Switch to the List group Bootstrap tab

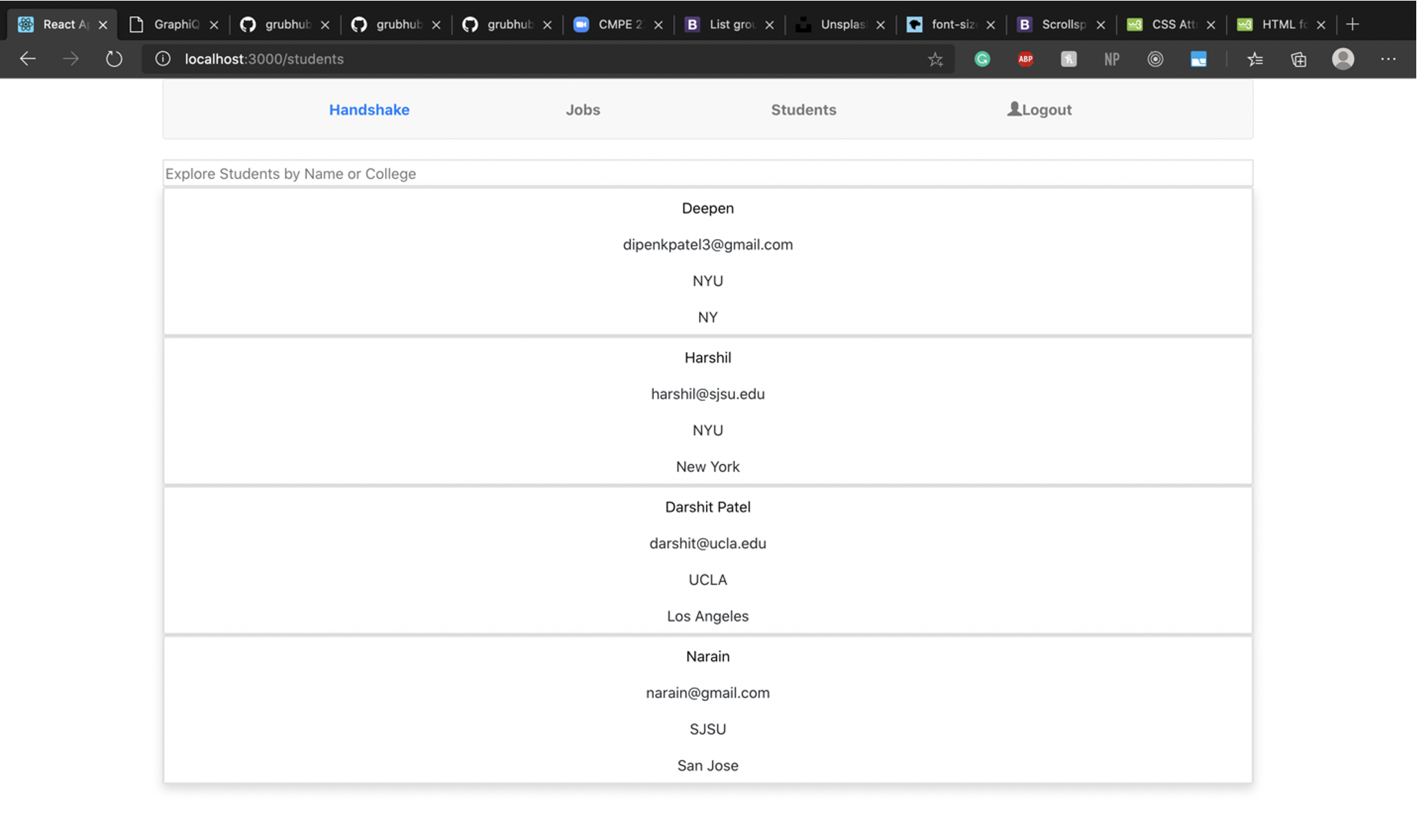(x=731, y=25)
